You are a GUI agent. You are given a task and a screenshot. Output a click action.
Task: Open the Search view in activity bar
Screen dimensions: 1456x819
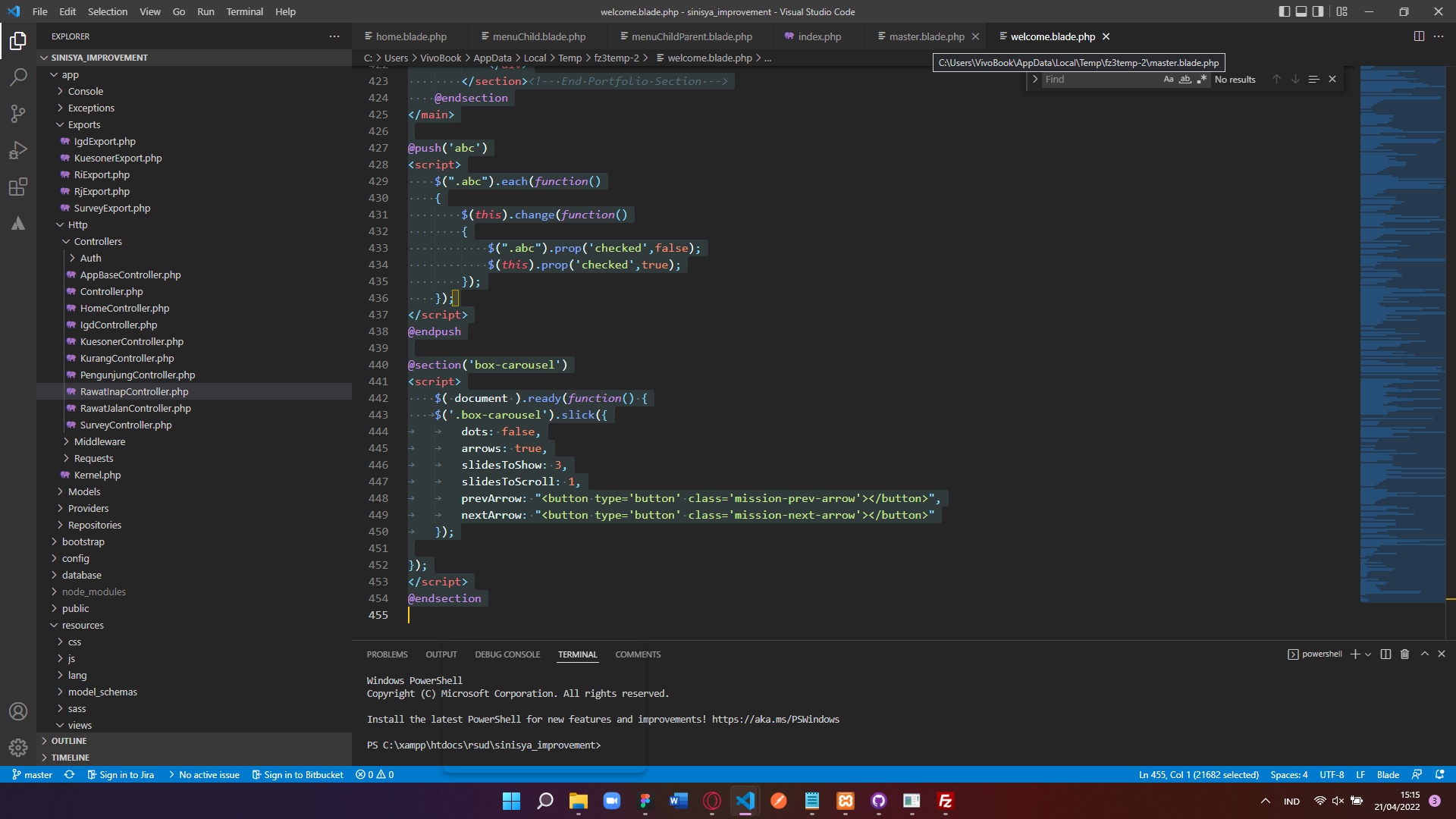tap(18, 77)
